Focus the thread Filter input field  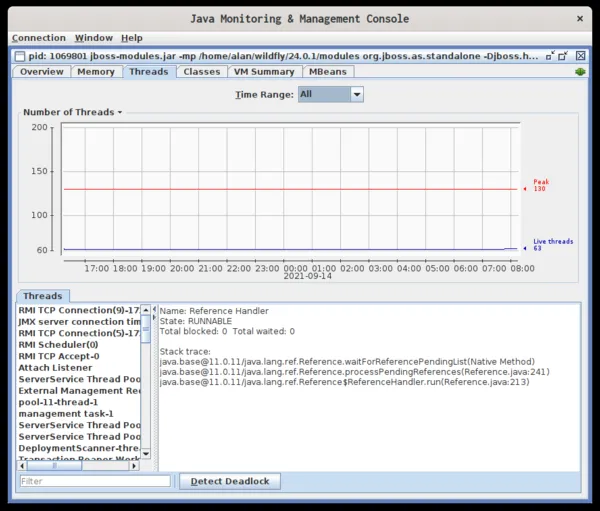point(95,481)
